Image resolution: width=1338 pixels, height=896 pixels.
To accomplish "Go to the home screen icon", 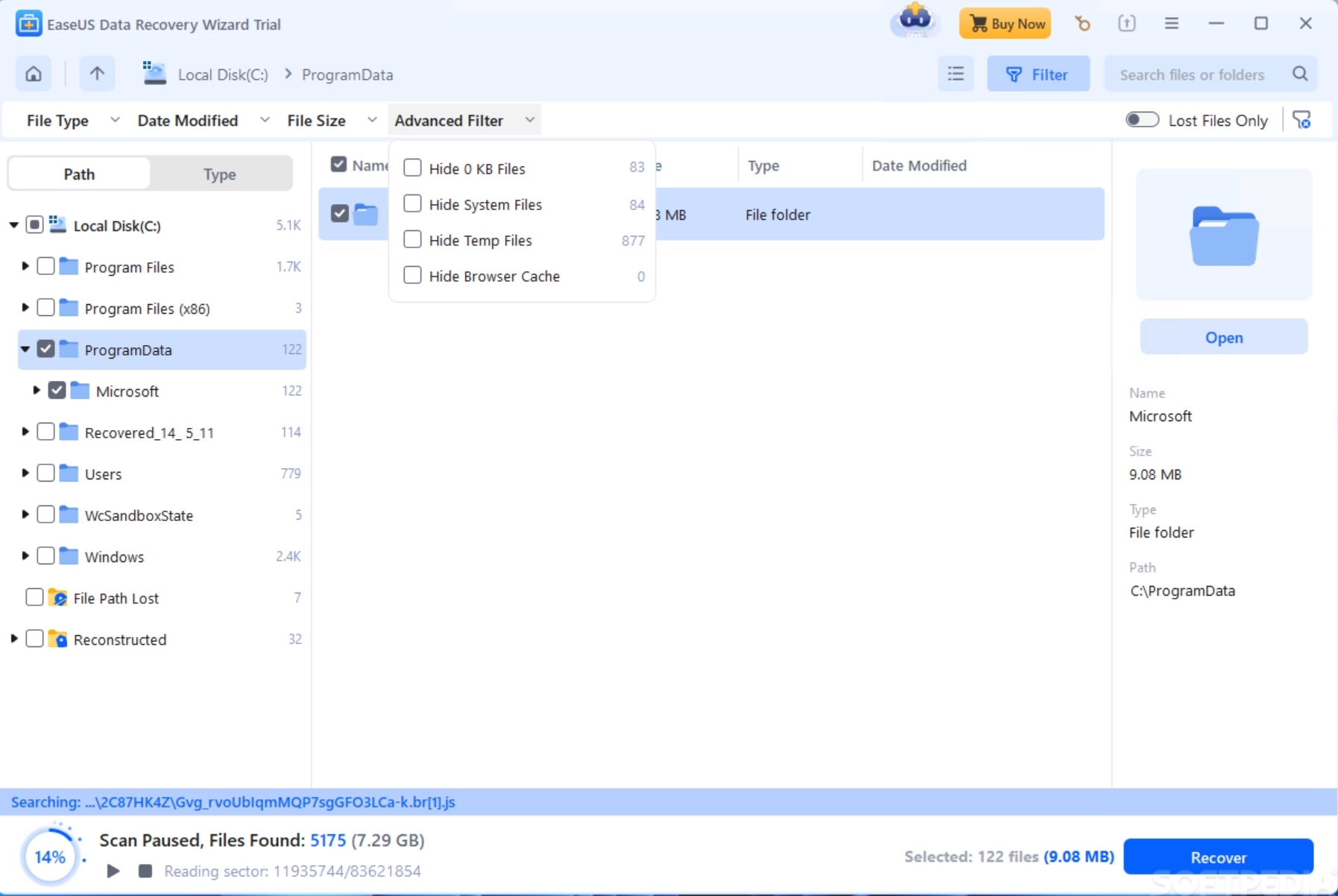I will pyautogui.click(x=34, y=74).
